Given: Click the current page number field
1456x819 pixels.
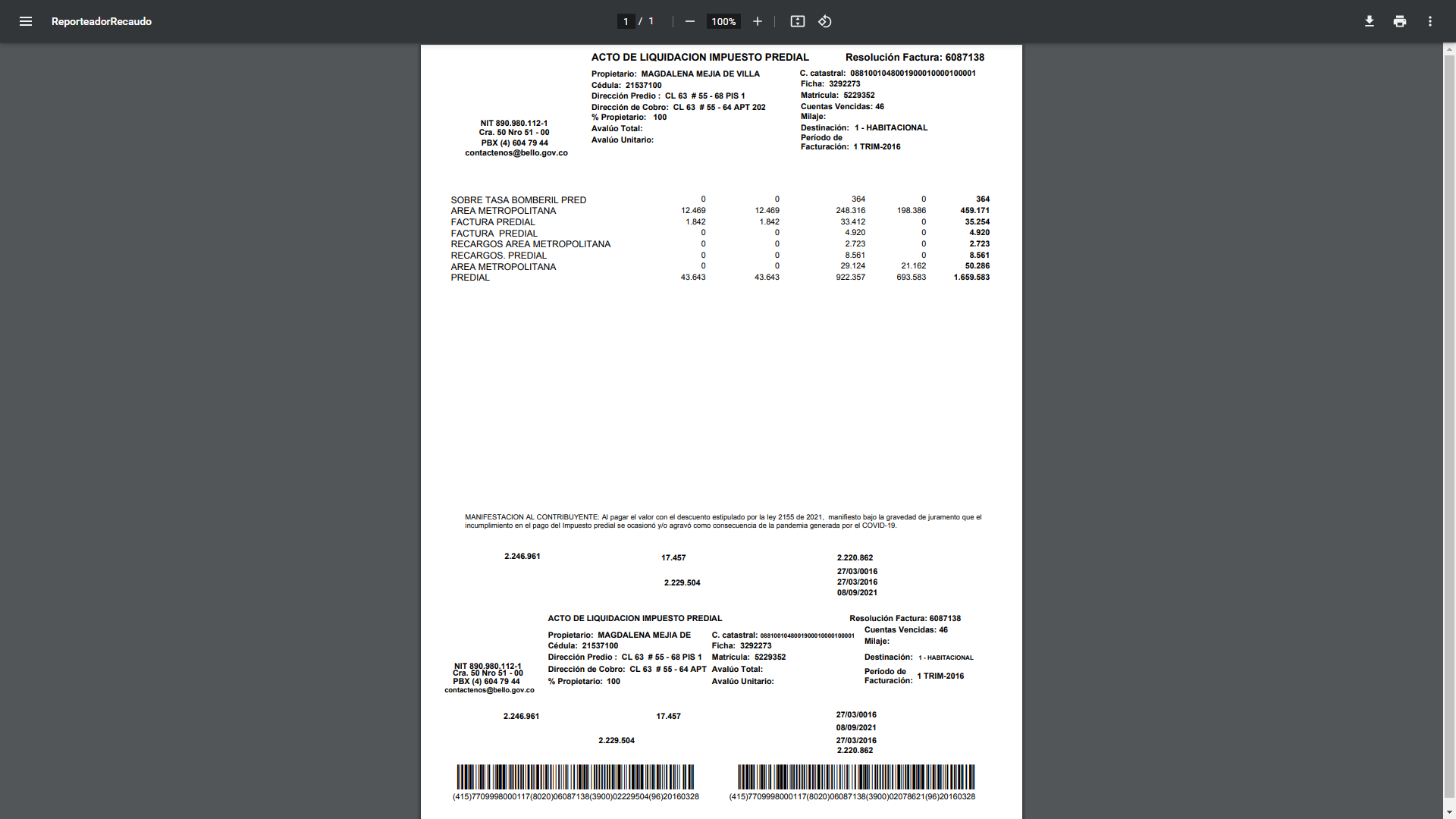Looking at the screenshot, I should coord(626,21).
